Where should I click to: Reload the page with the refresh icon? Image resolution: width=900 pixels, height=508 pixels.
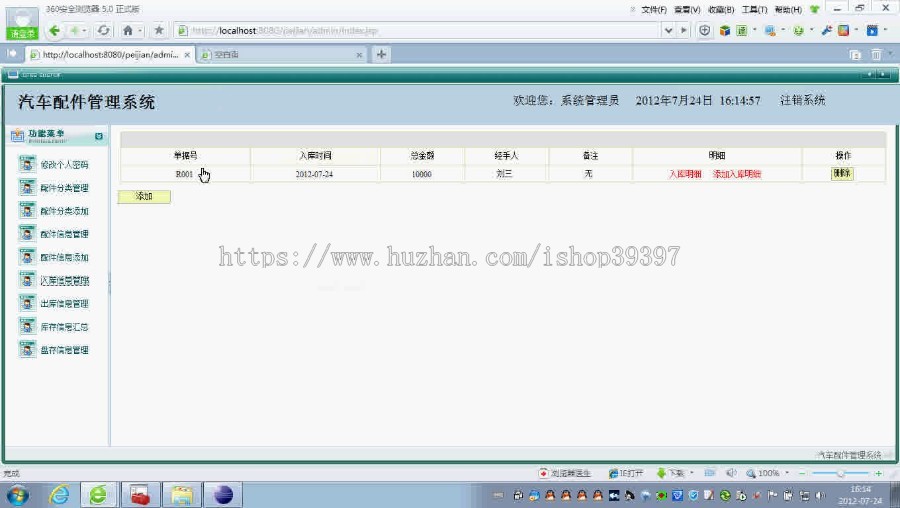point(103,30)
